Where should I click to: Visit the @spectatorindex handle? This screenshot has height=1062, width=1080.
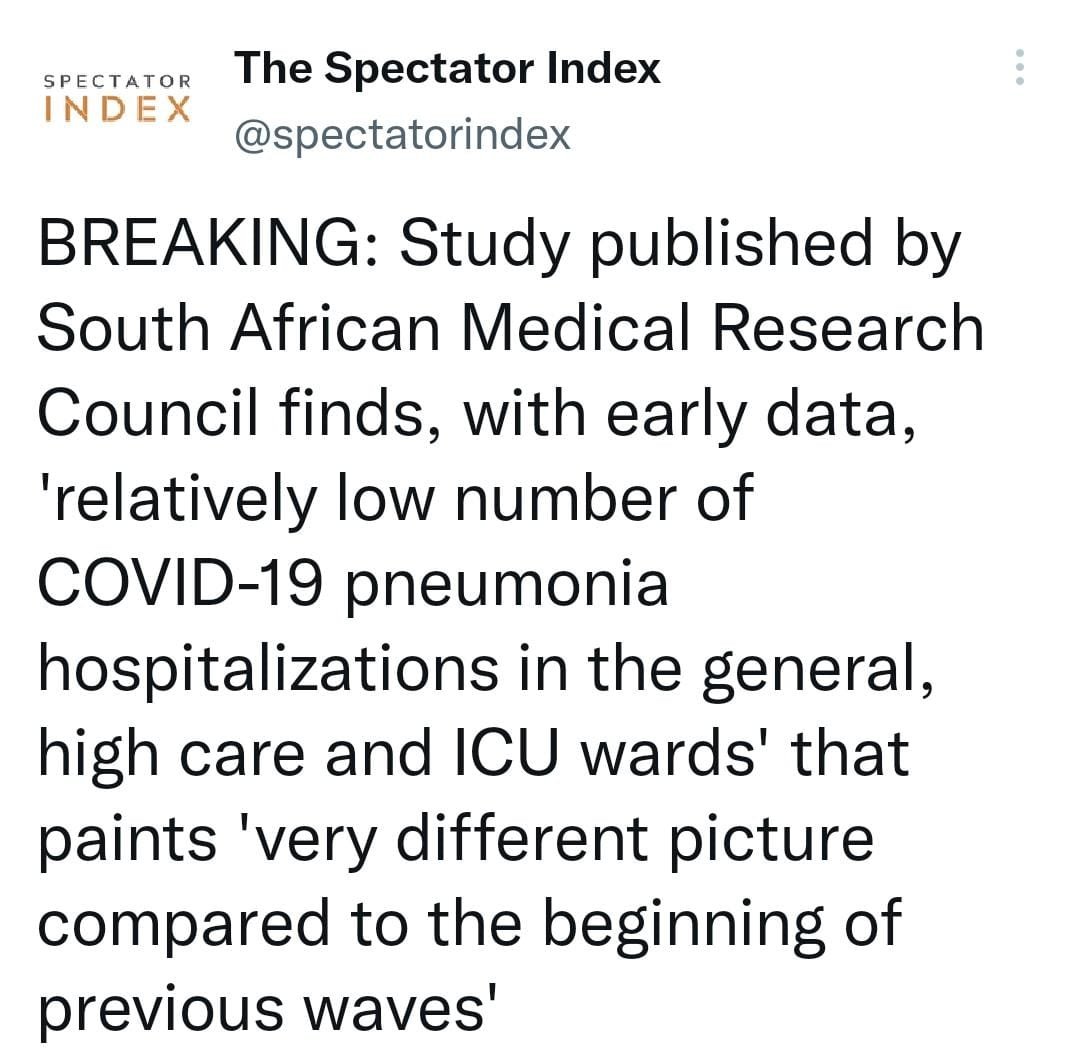(x=402, y=134)
